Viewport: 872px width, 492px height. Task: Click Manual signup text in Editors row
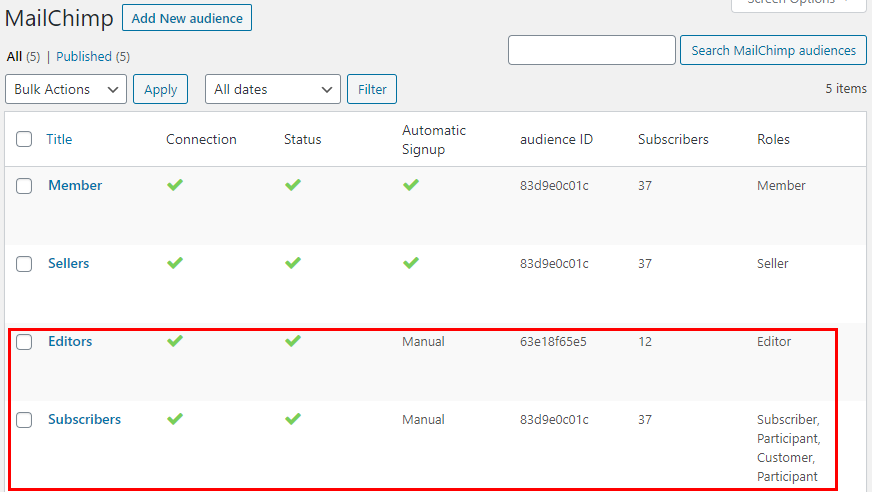(x=423, y=341)
